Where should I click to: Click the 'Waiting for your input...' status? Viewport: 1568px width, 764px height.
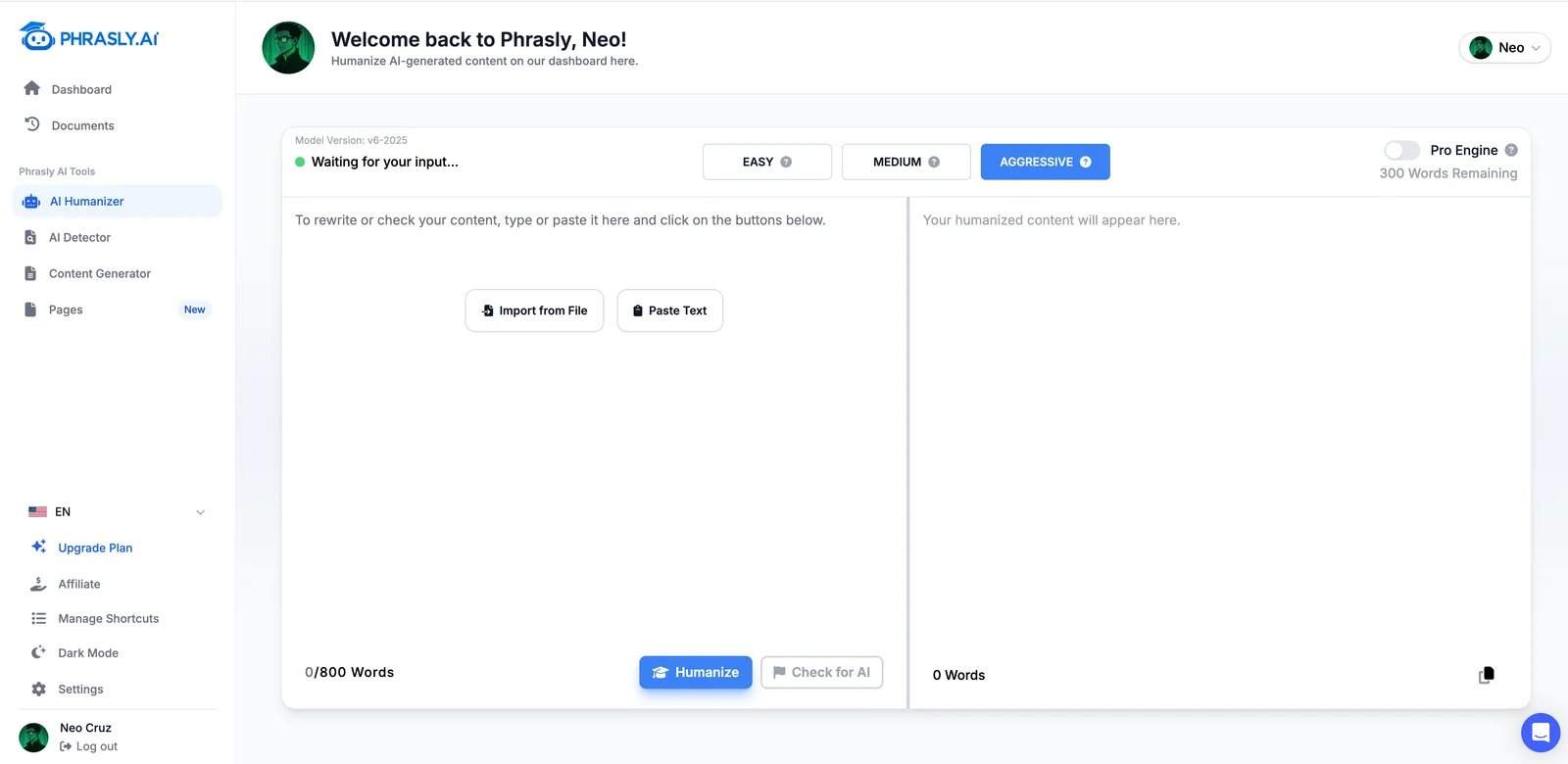385,162
